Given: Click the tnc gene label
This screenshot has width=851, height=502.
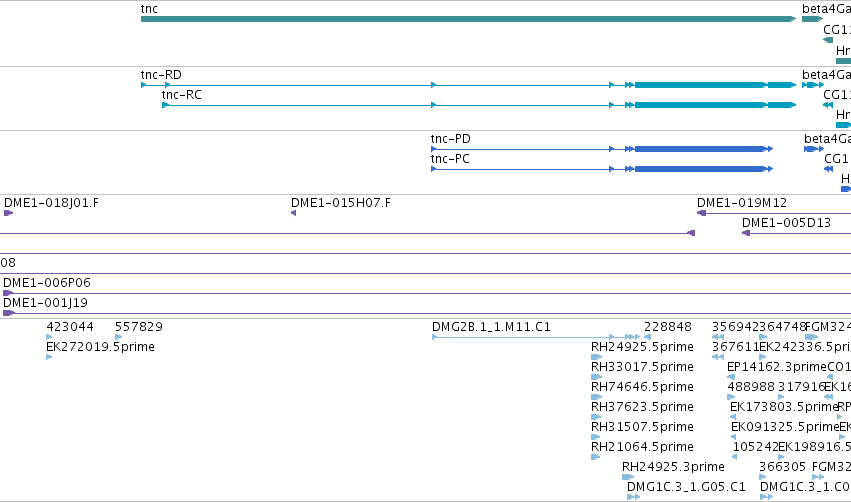Looking at the screenshot, I should point(149,9).
